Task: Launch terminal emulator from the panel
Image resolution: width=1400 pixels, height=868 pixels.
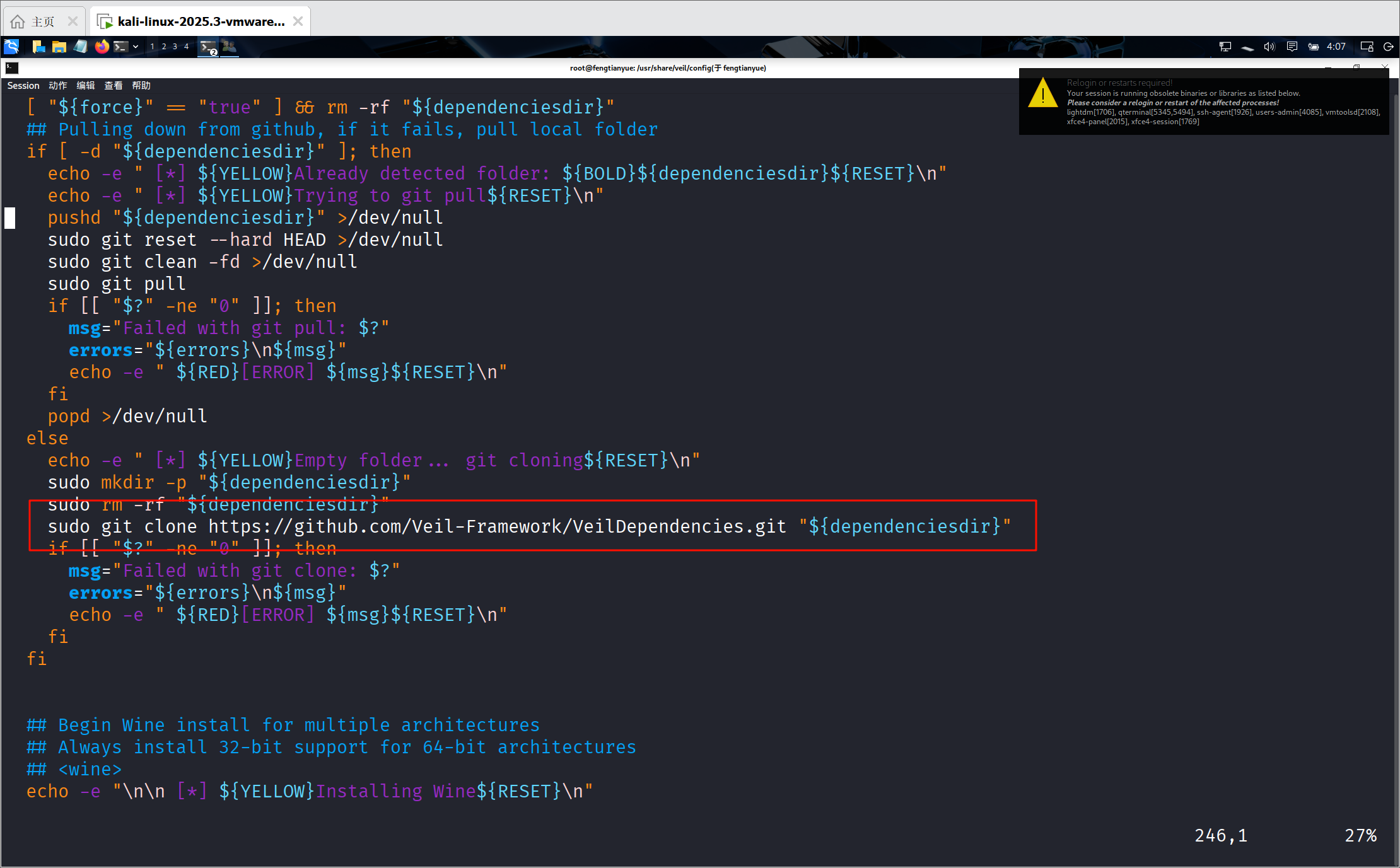Action: (x=121, y=46)
